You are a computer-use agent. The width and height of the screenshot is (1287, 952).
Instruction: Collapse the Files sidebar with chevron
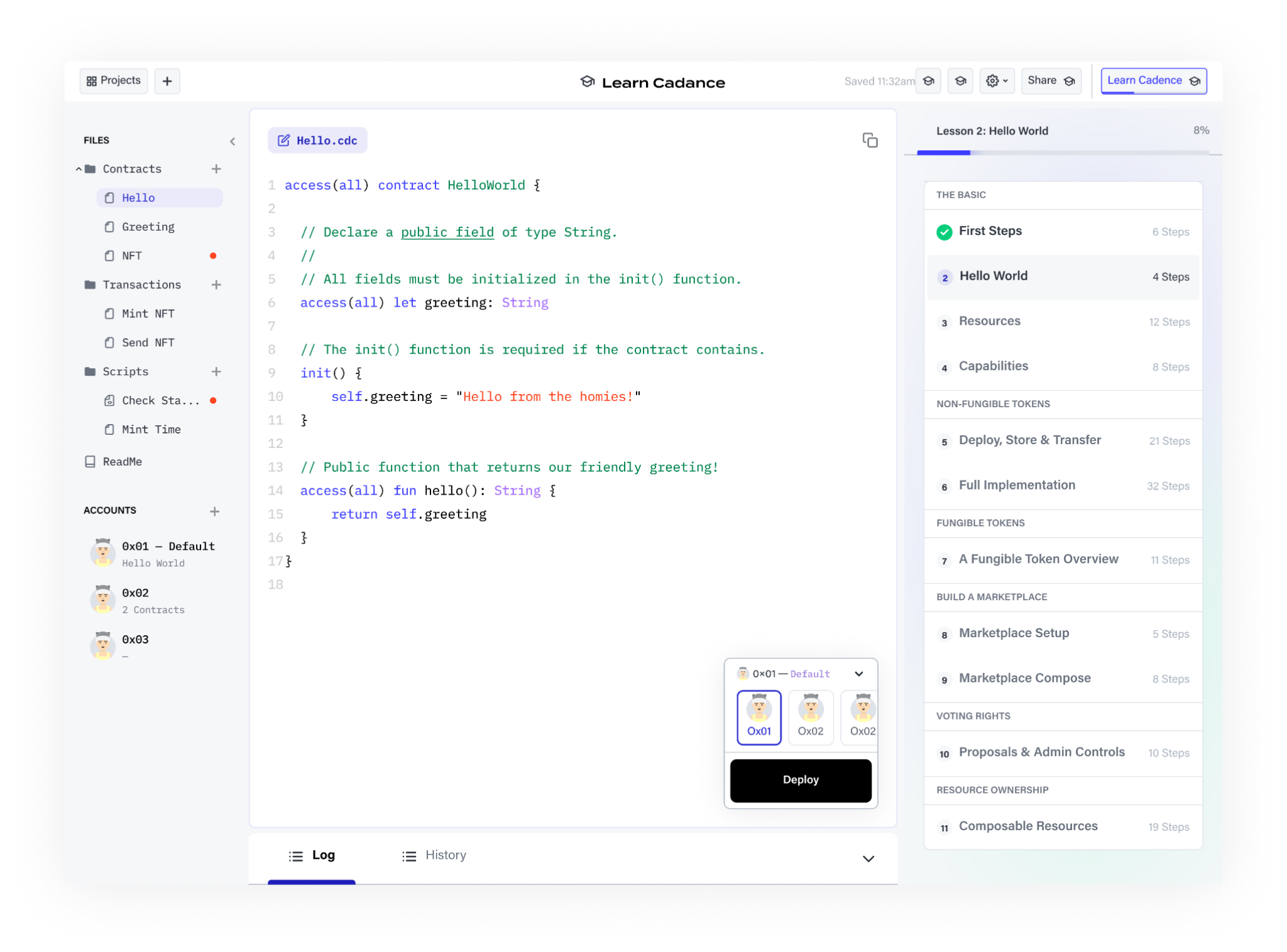tap(233, 141)
